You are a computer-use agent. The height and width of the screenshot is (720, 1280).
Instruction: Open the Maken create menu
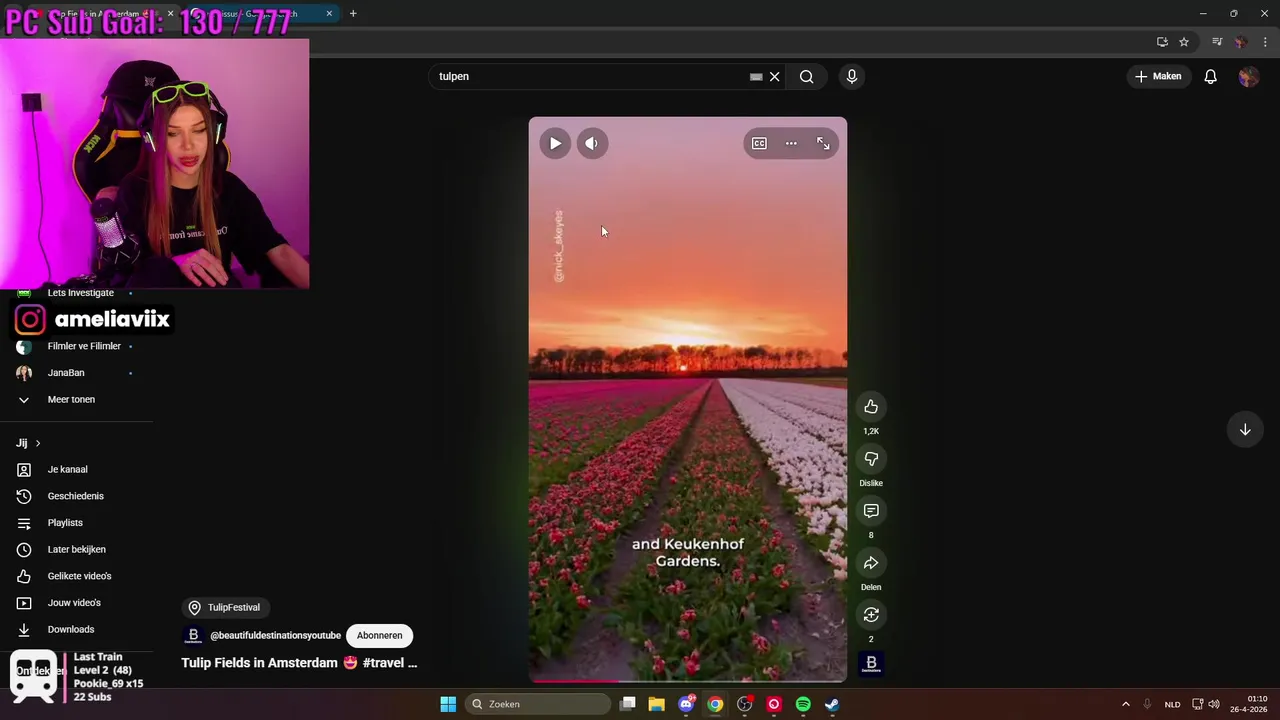coord(1158,76)
